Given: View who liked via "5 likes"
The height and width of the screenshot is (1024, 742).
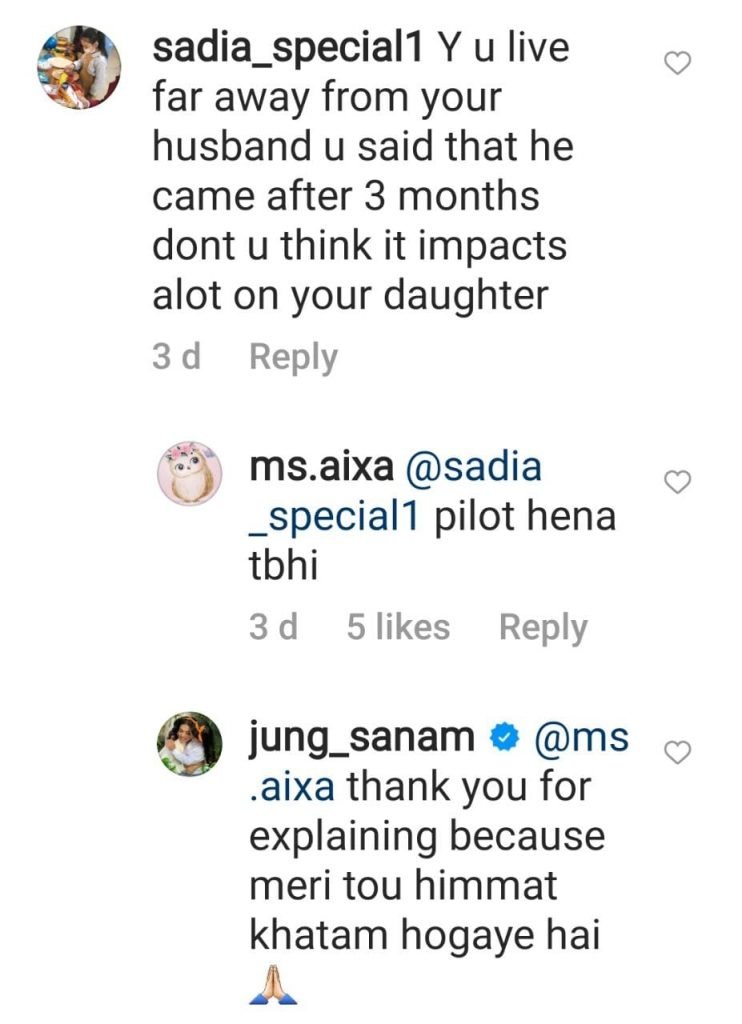Looking at the screenshot, I should click(x=398, y=627).
